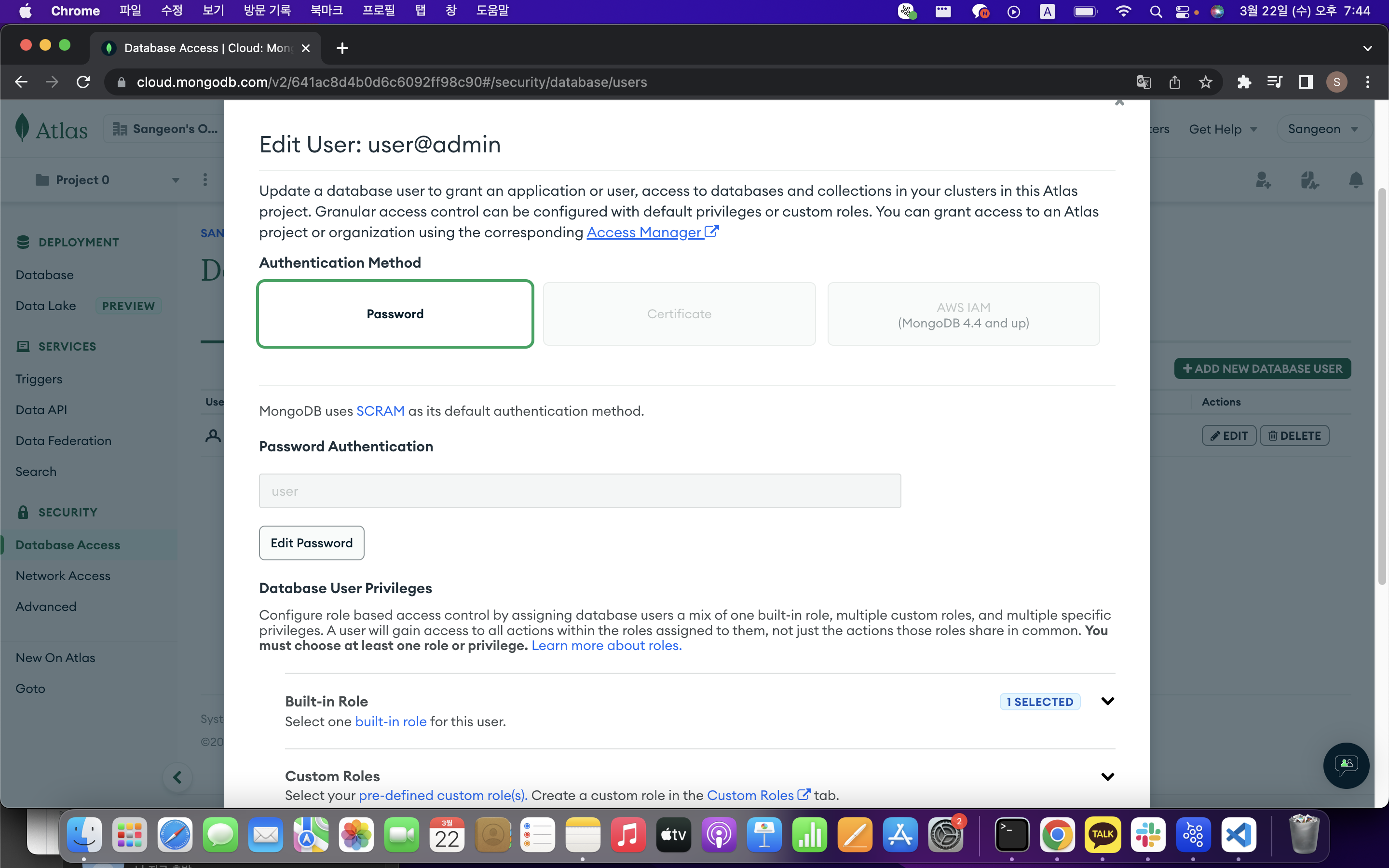Share this page icon in address bar
The image size is (1389, 868).
click(1174, 82)
